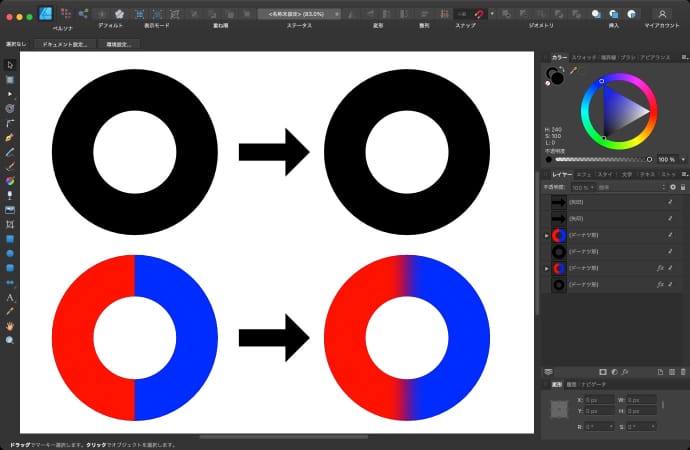Click the ドキュメント設定 button
Viewport: 690px width, 450px height.
(65, 45)
